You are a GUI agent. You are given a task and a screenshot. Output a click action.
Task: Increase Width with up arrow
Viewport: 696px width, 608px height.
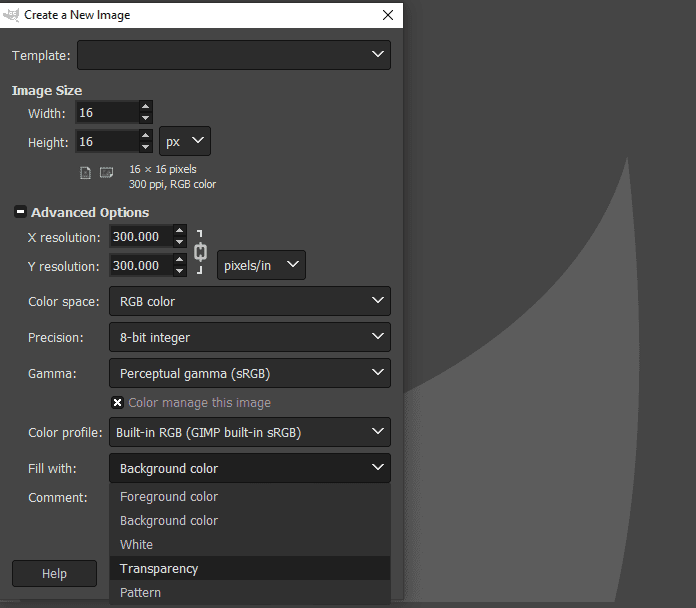pyautogui.click(x=146, y=107)
